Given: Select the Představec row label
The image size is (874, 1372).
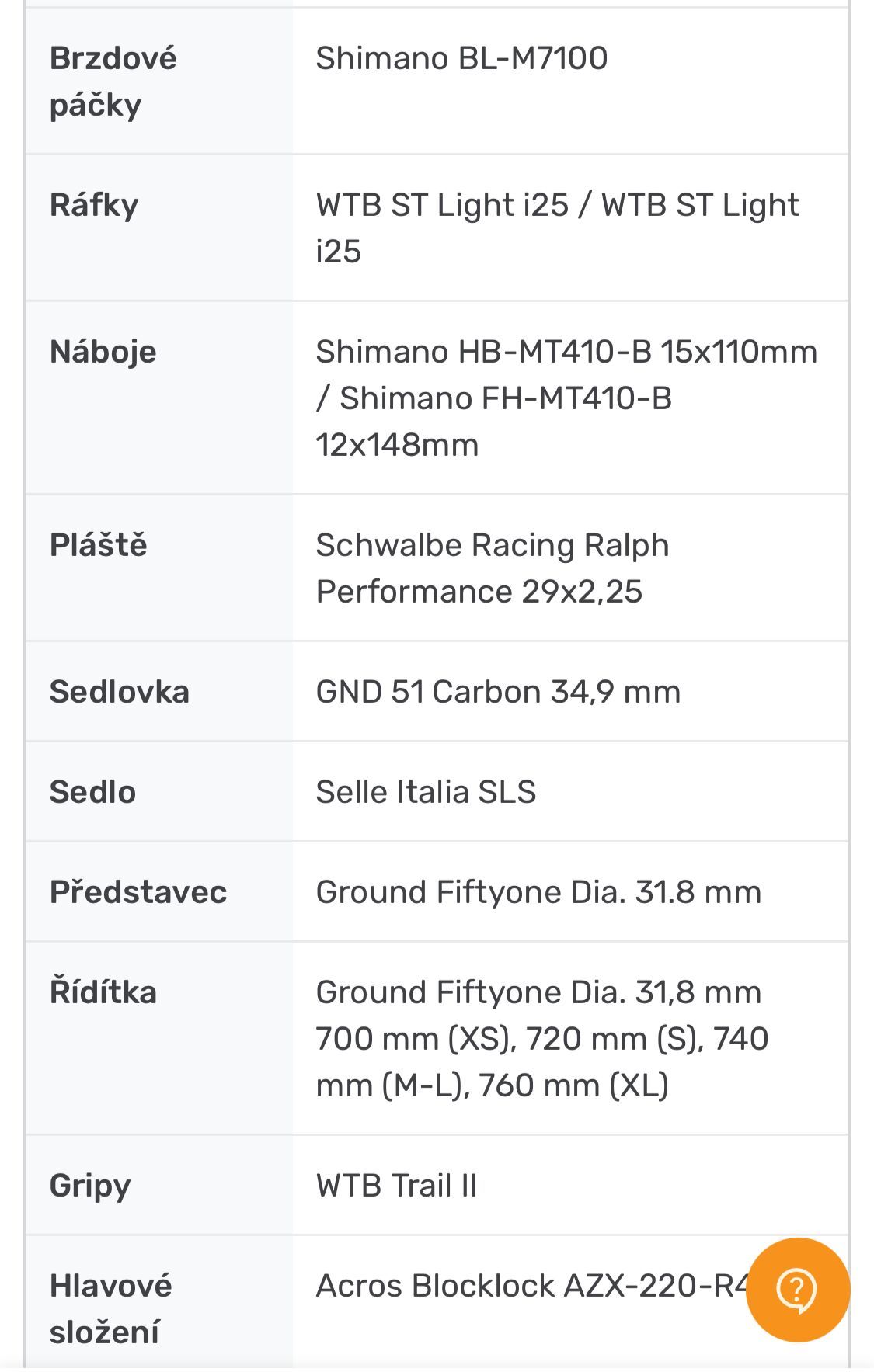Looking at the screenshot, I should tap(138, 892).
